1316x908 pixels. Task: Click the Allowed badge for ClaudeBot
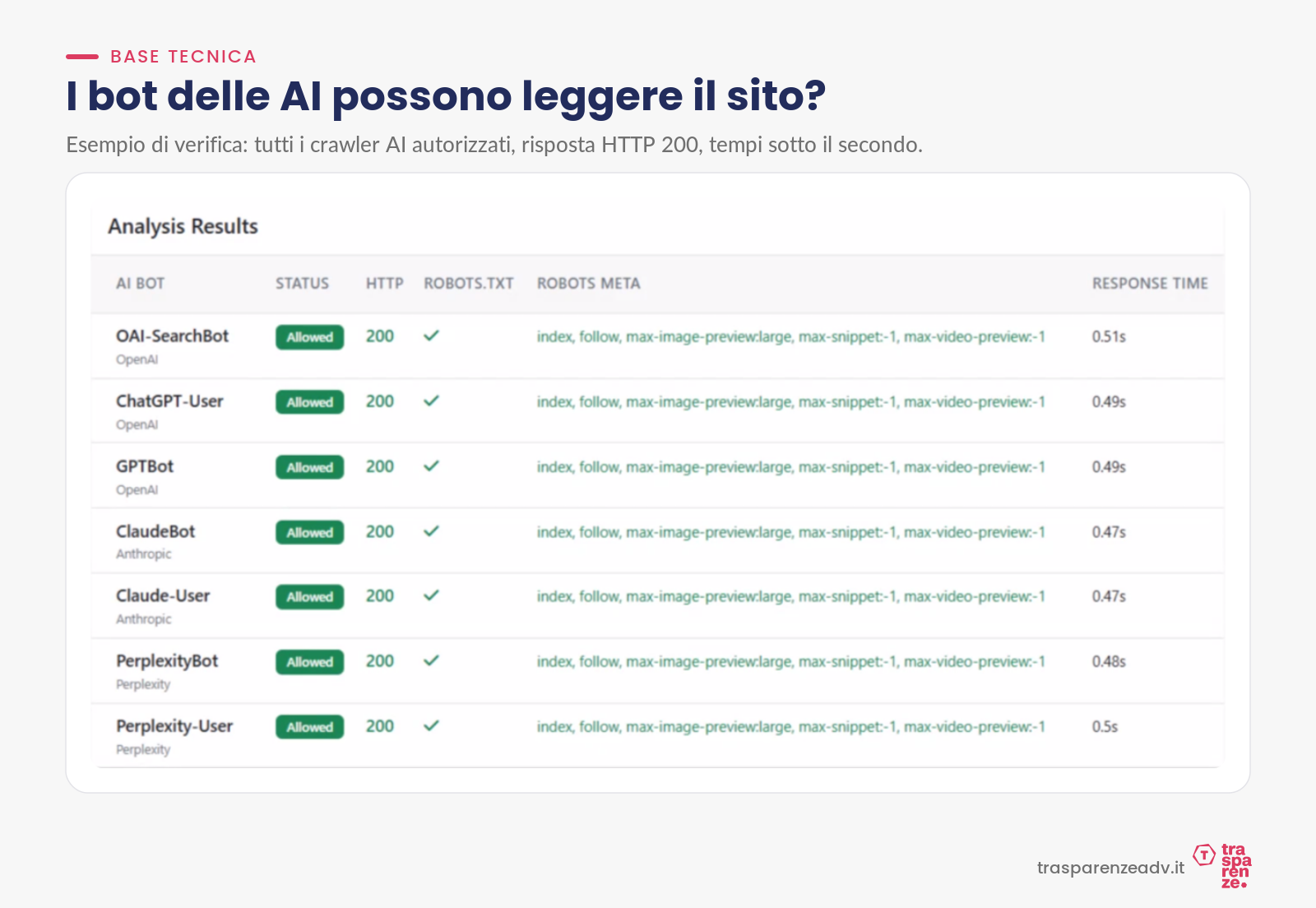[x=309, y=532]
